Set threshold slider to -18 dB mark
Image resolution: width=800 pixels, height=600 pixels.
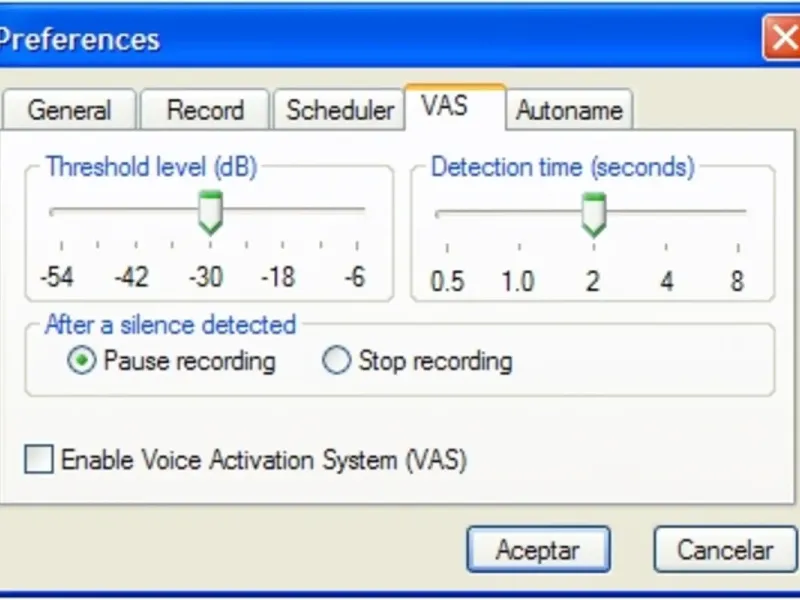click(x=283, y=210)
